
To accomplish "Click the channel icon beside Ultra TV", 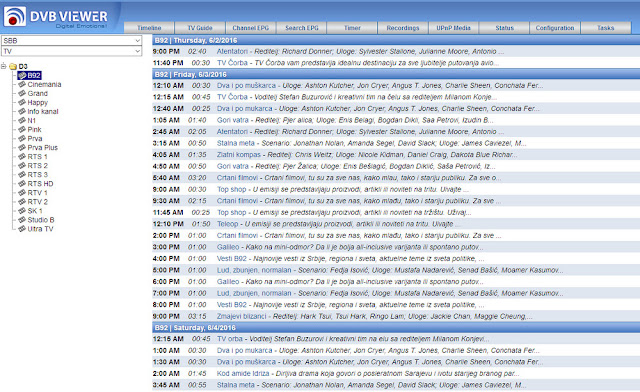I will [22, 228].
